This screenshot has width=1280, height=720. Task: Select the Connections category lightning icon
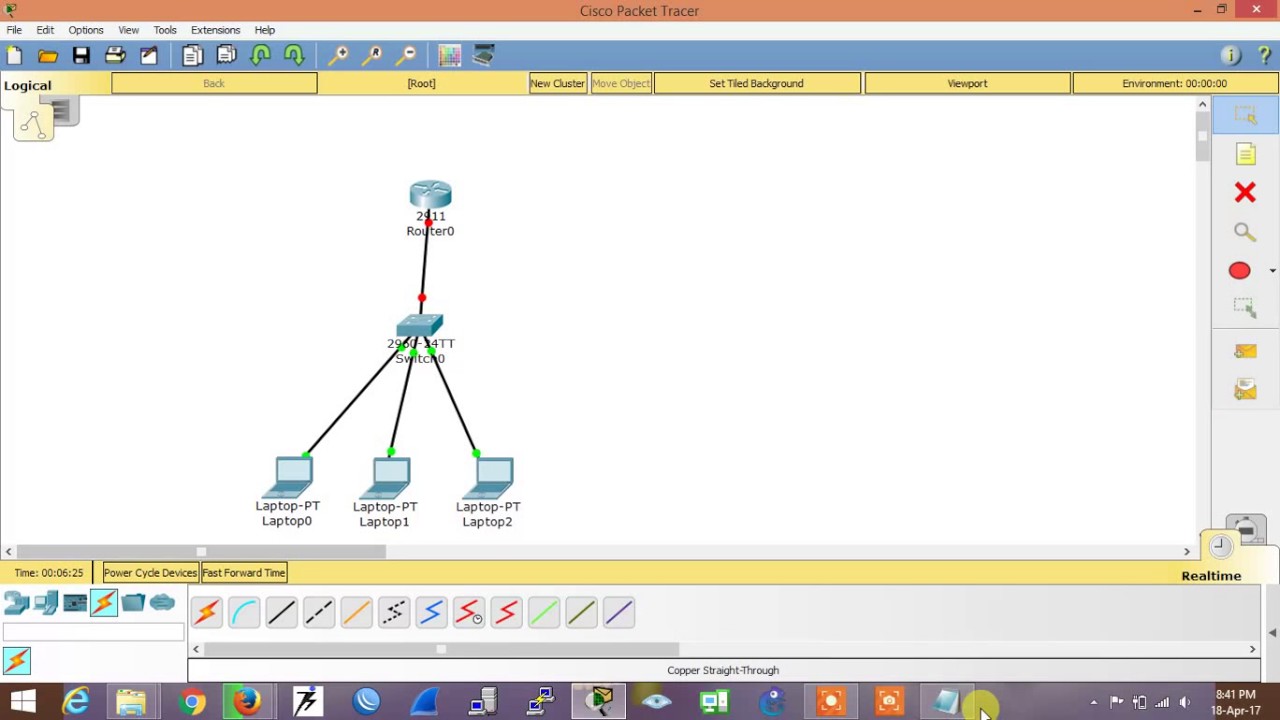[x=104, y=602]
